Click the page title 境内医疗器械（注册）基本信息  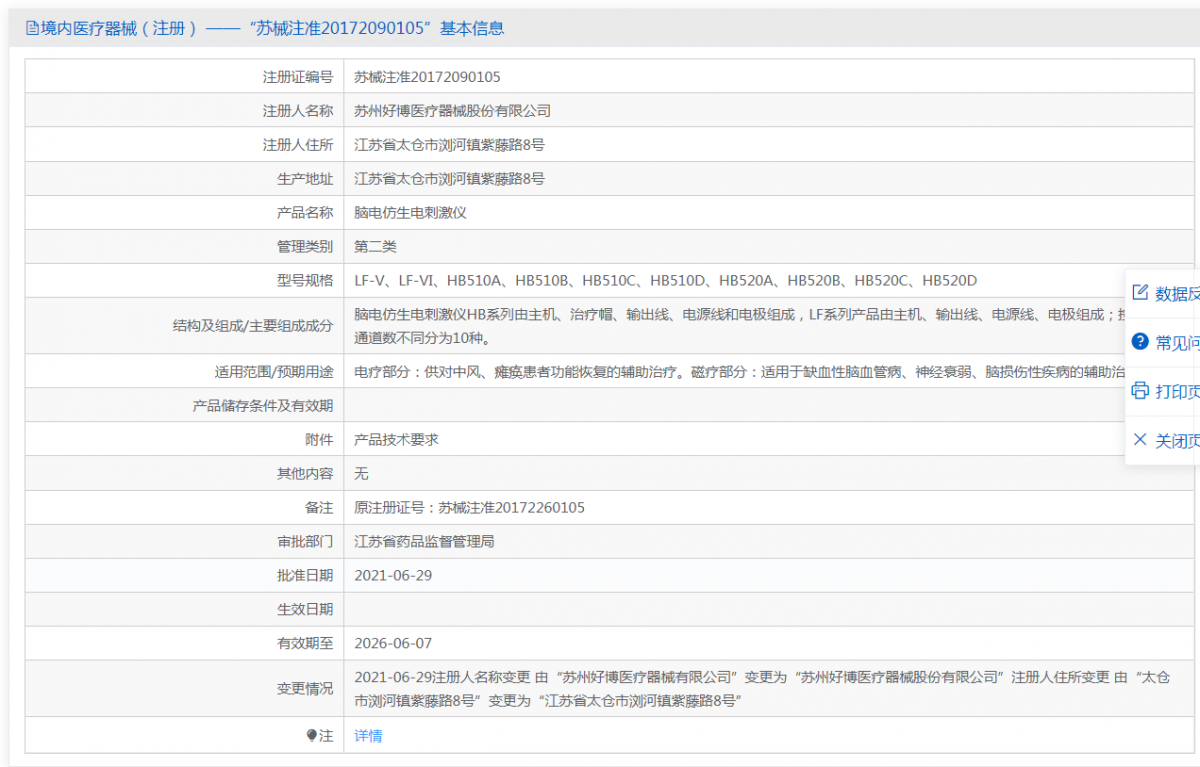(265, 29)
